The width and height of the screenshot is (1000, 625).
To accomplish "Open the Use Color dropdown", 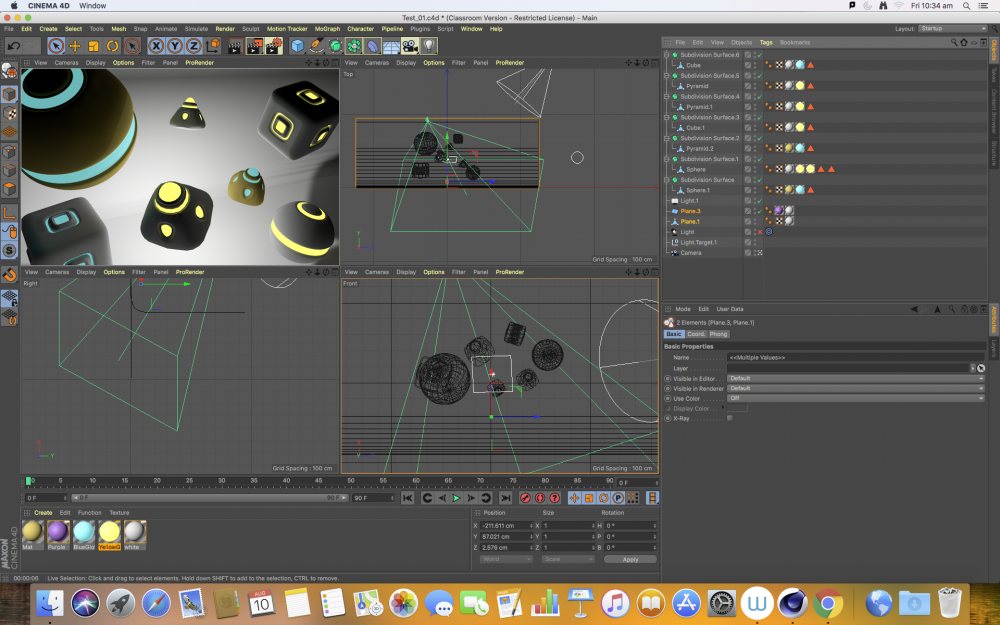I will pos(850,398).
